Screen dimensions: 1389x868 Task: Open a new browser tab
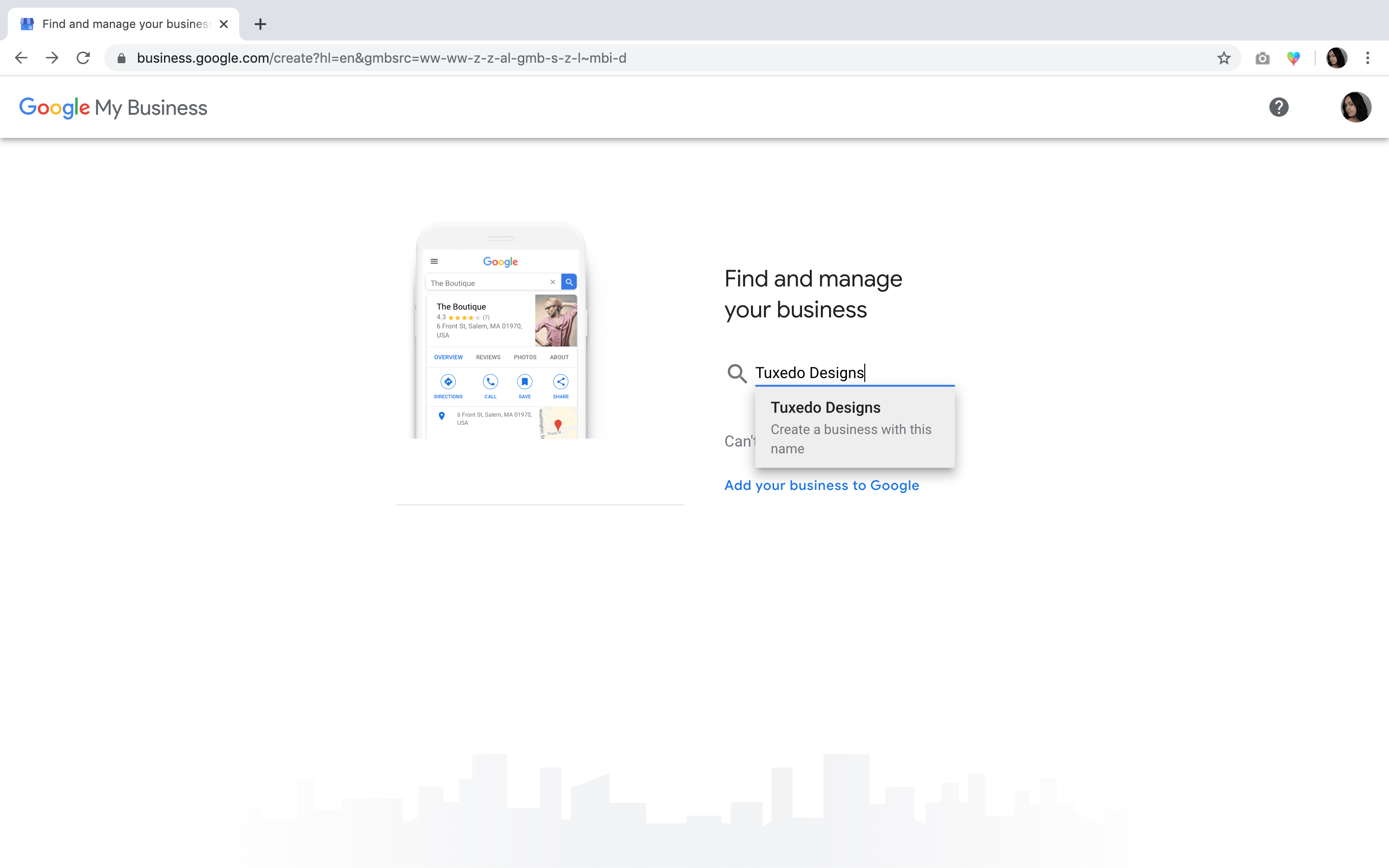(x=260, y=24)
